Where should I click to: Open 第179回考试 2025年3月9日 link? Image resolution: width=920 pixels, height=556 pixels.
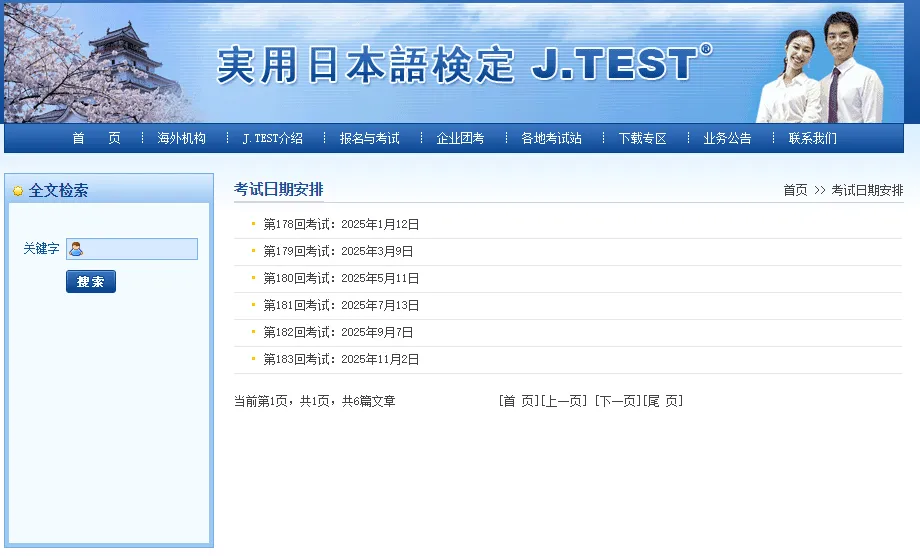click(x=338, y=252)
